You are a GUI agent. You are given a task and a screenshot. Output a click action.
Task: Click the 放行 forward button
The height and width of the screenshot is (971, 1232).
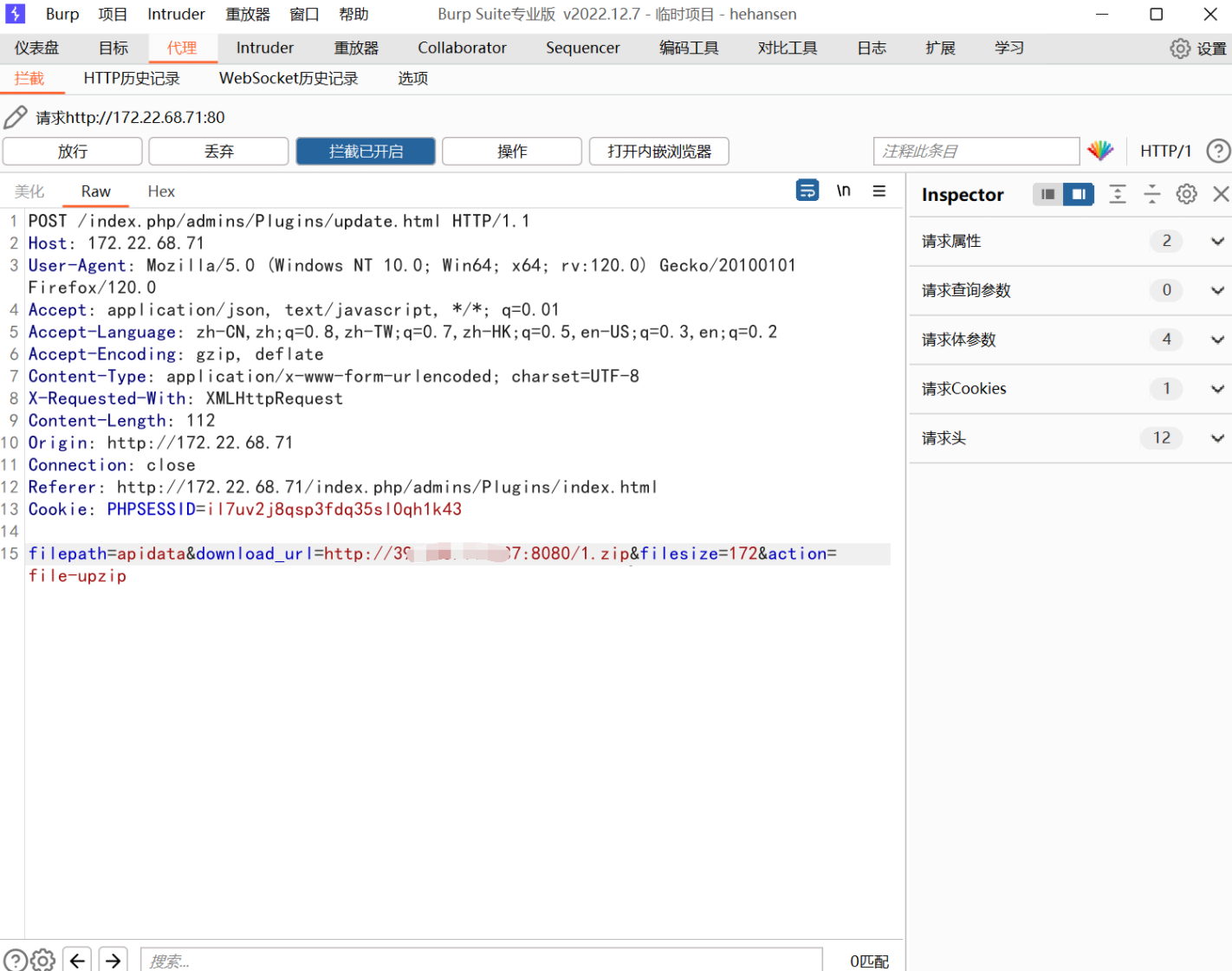[73, 151]
